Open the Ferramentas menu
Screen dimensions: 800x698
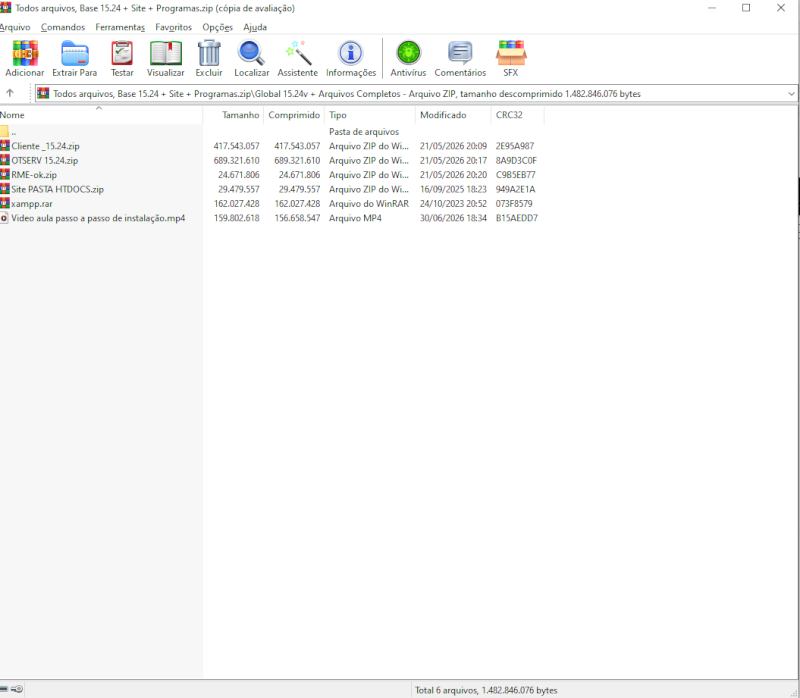point(120,27)
